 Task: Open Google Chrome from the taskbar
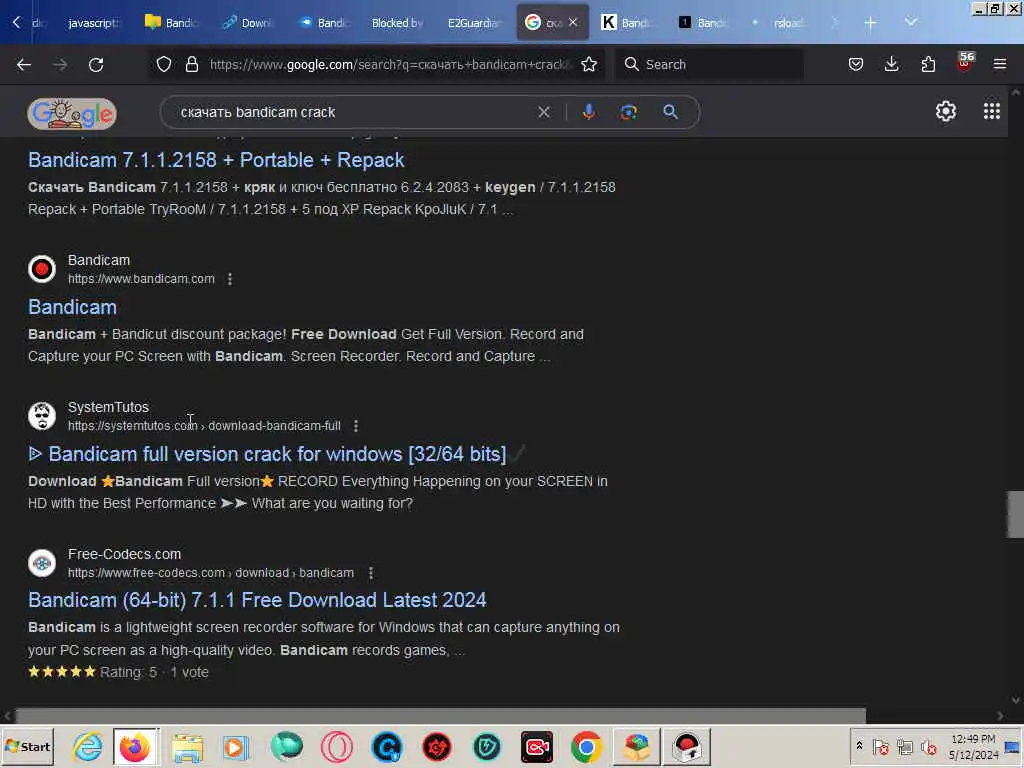click(586, 746)
